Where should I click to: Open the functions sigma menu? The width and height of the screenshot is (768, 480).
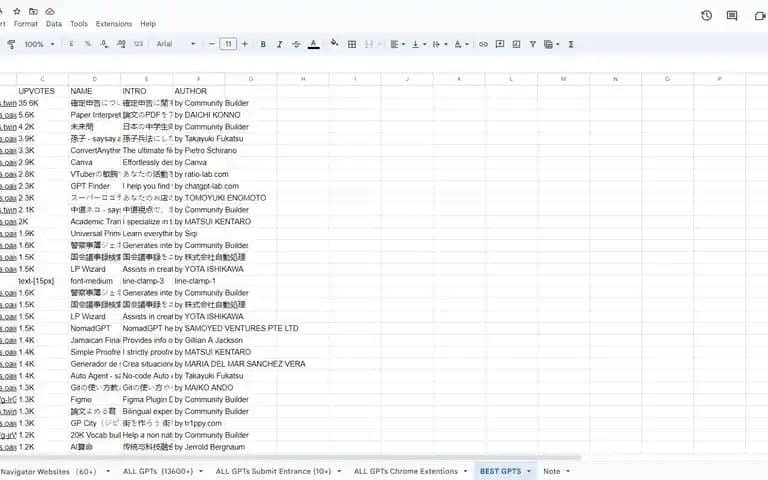click(571, 44)
